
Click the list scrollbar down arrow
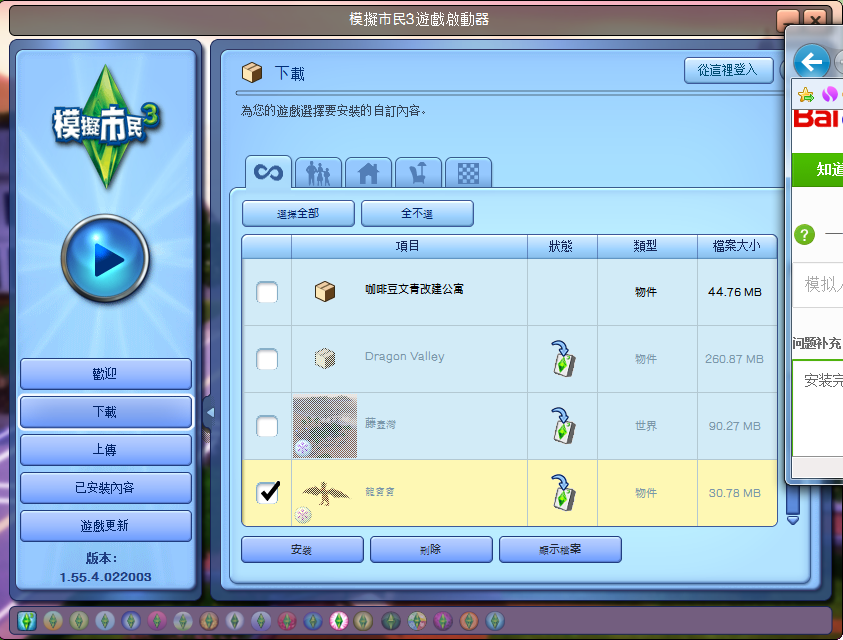793,520
